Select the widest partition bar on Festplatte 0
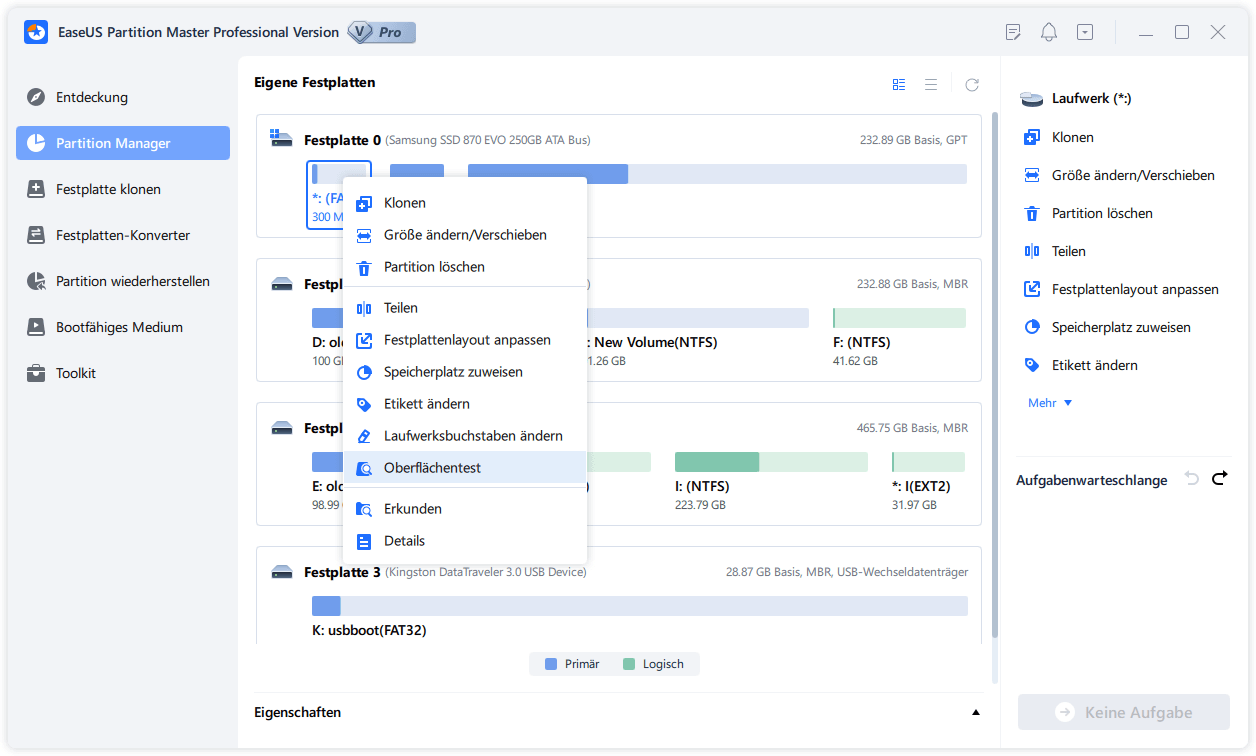 click(x=717, y=174)
